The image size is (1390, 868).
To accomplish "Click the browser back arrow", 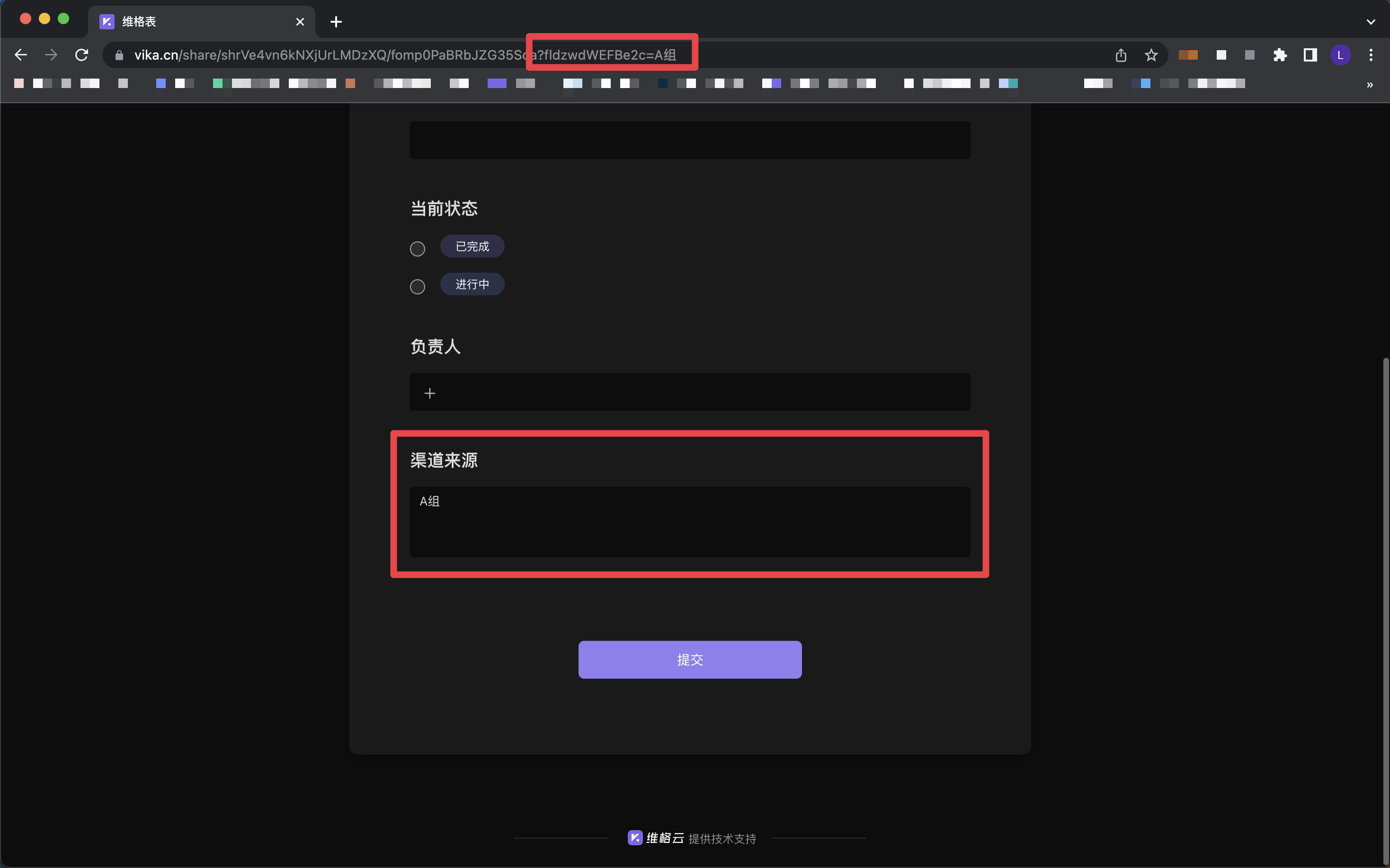I will pyautogui.click(x=21, y=55).
